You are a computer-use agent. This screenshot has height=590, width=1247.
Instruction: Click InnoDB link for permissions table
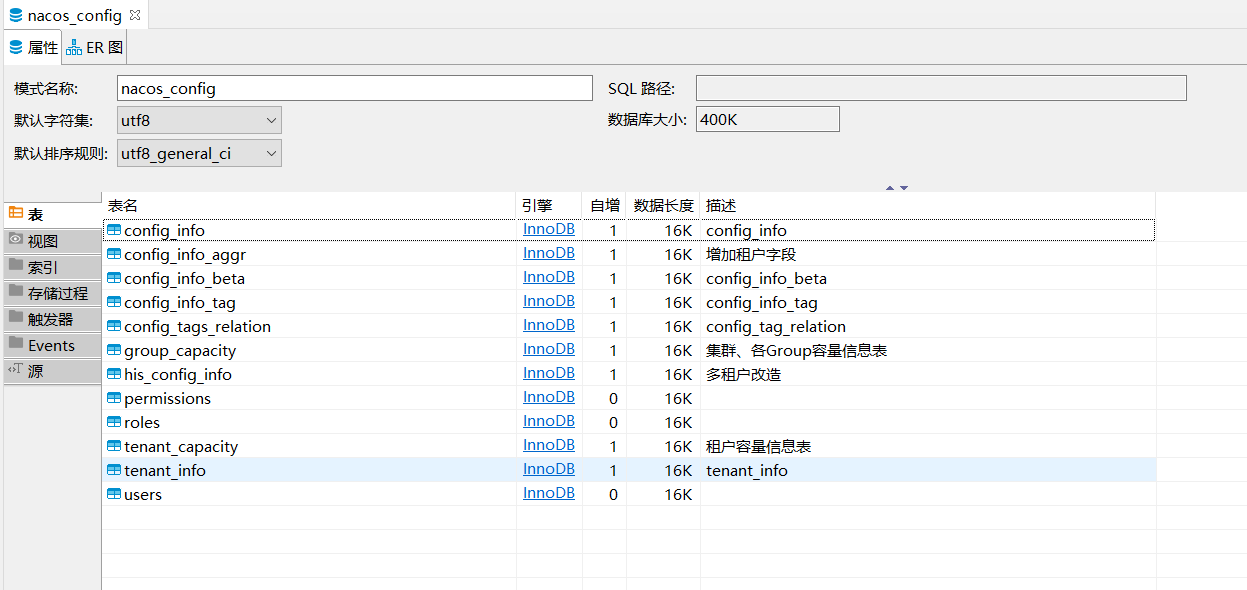point(548,397)
